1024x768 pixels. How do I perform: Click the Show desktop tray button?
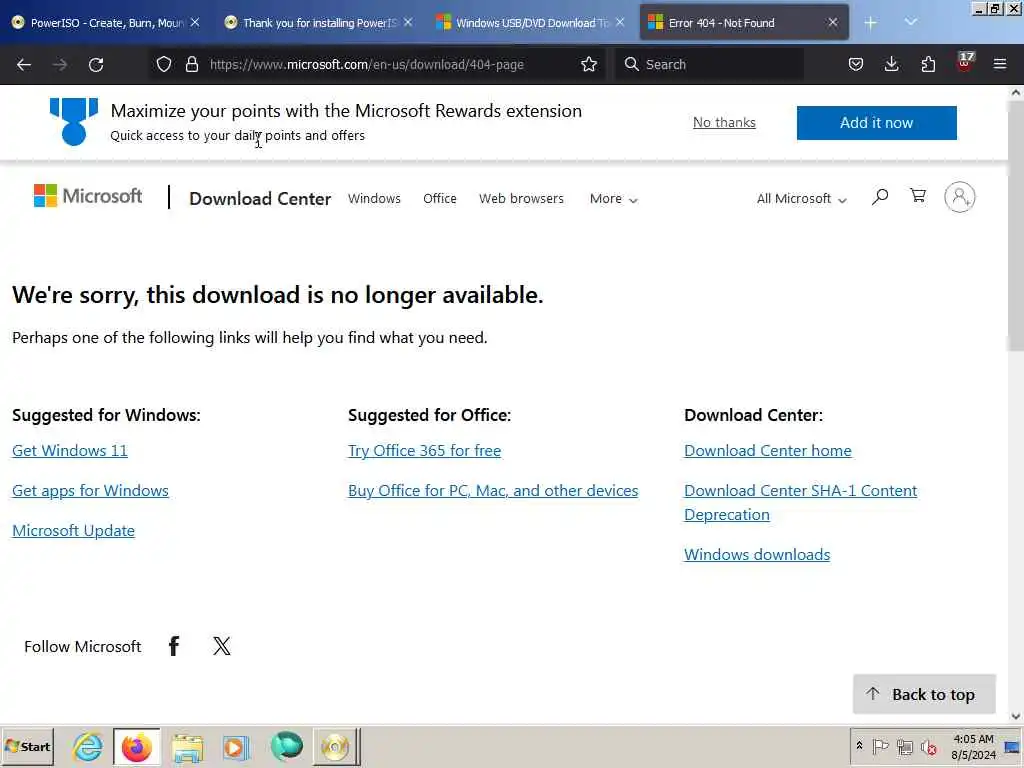[x=1013, y=746]
